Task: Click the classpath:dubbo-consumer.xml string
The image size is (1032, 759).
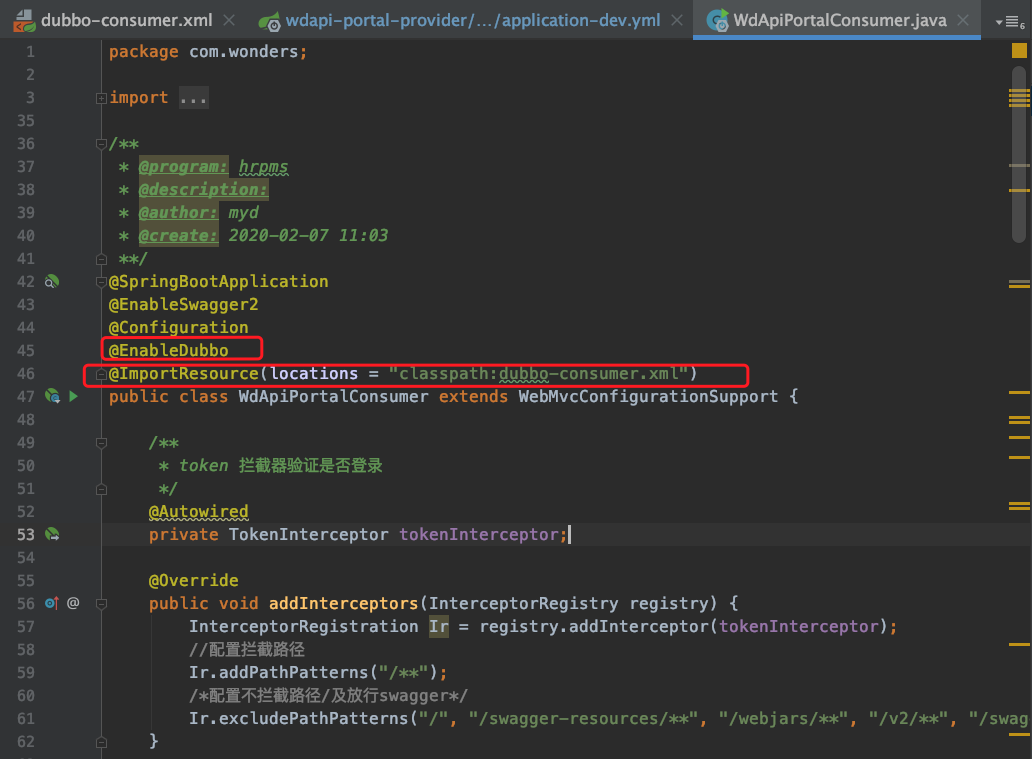Action: pos(538,373)
